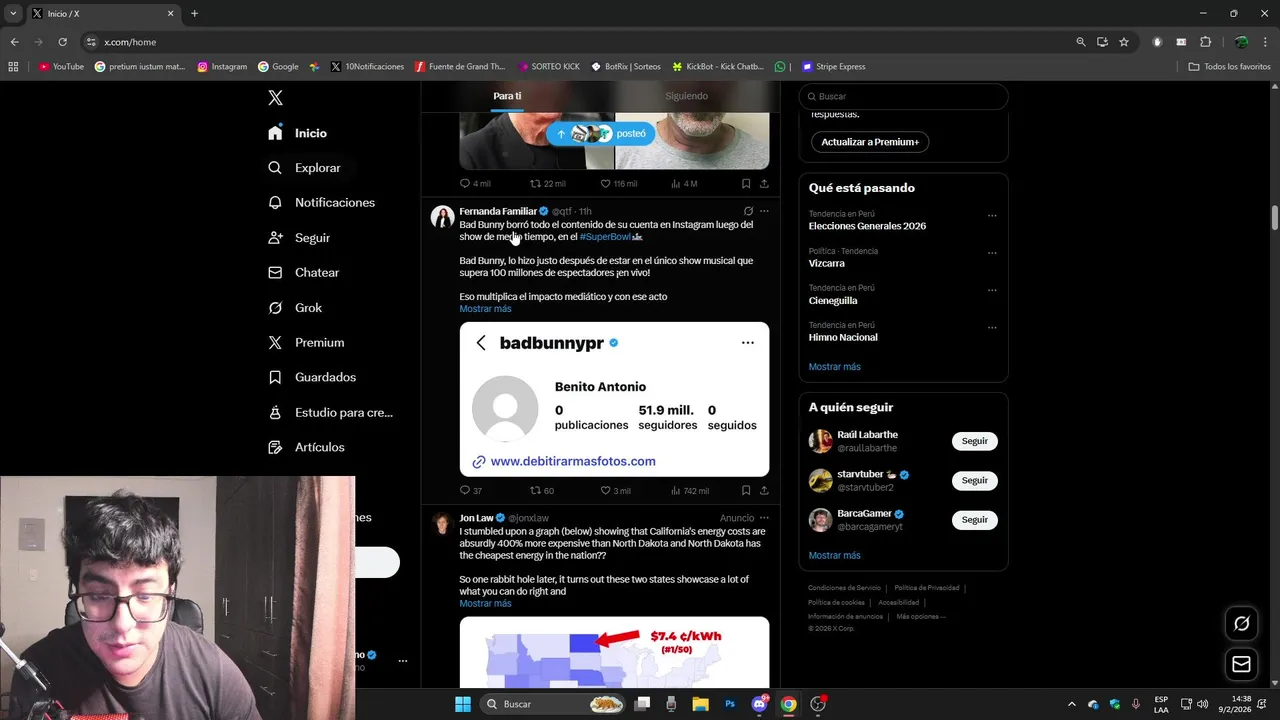Open Fernanda Familiar's profile avatar

tap(442, 217)
